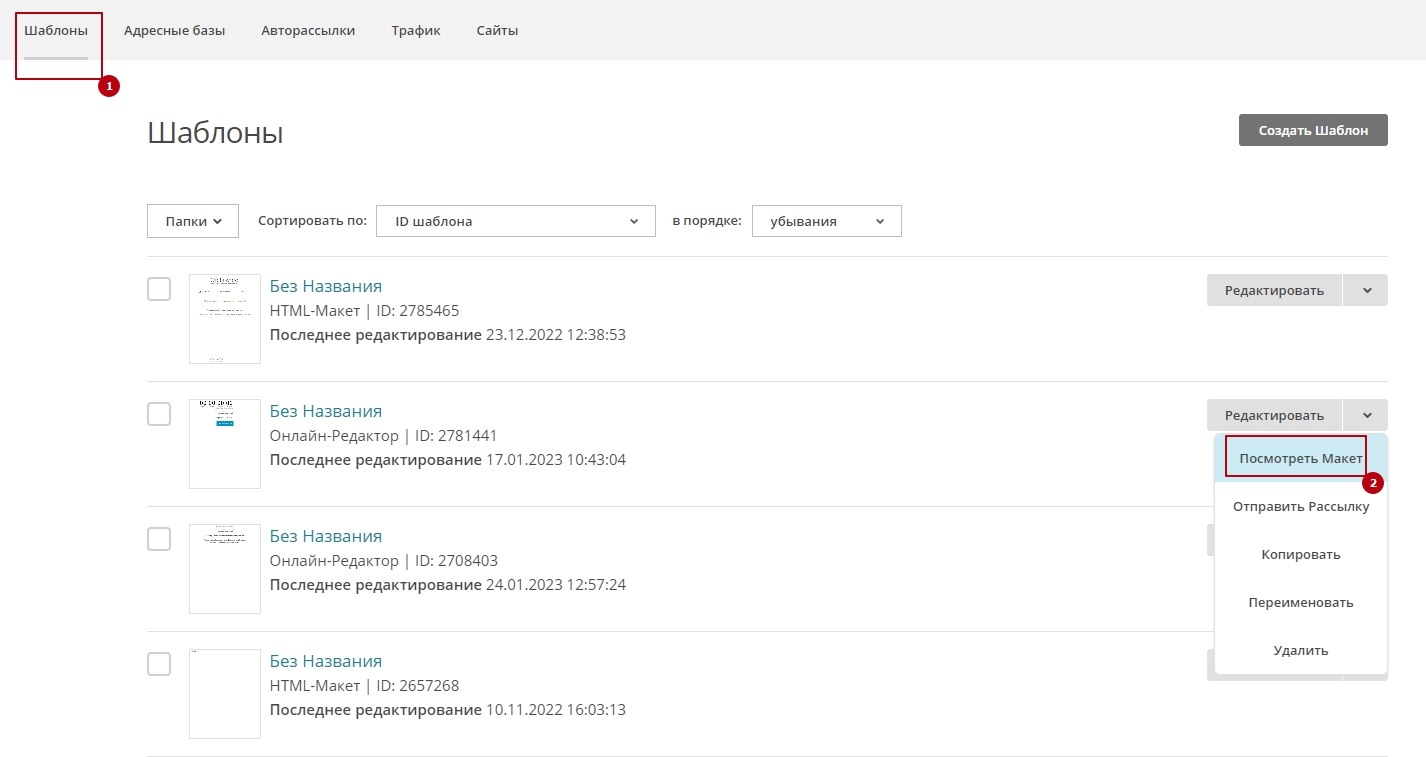
Task: Open the убывания order dropdown
Action: 826,221
